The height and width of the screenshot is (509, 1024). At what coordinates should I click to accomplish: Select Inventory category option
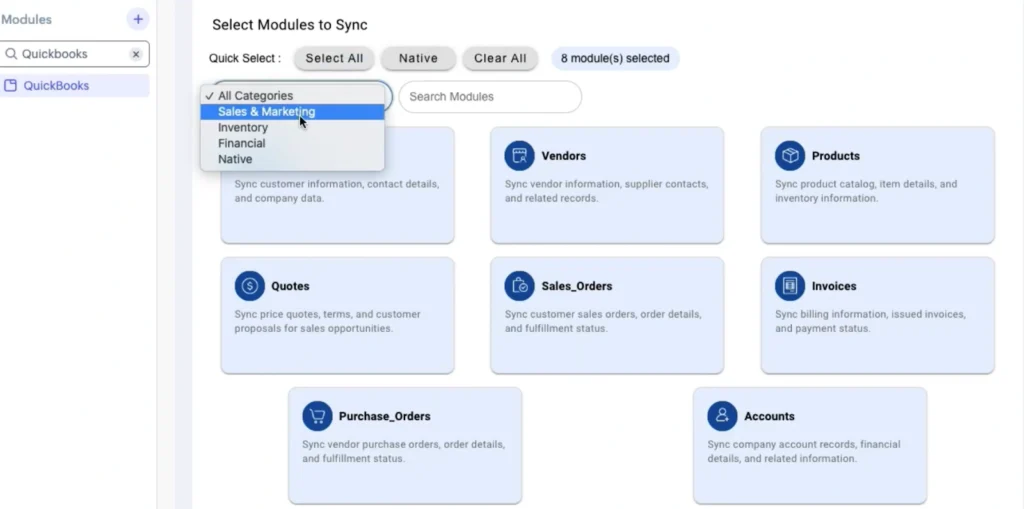point(293,127)
